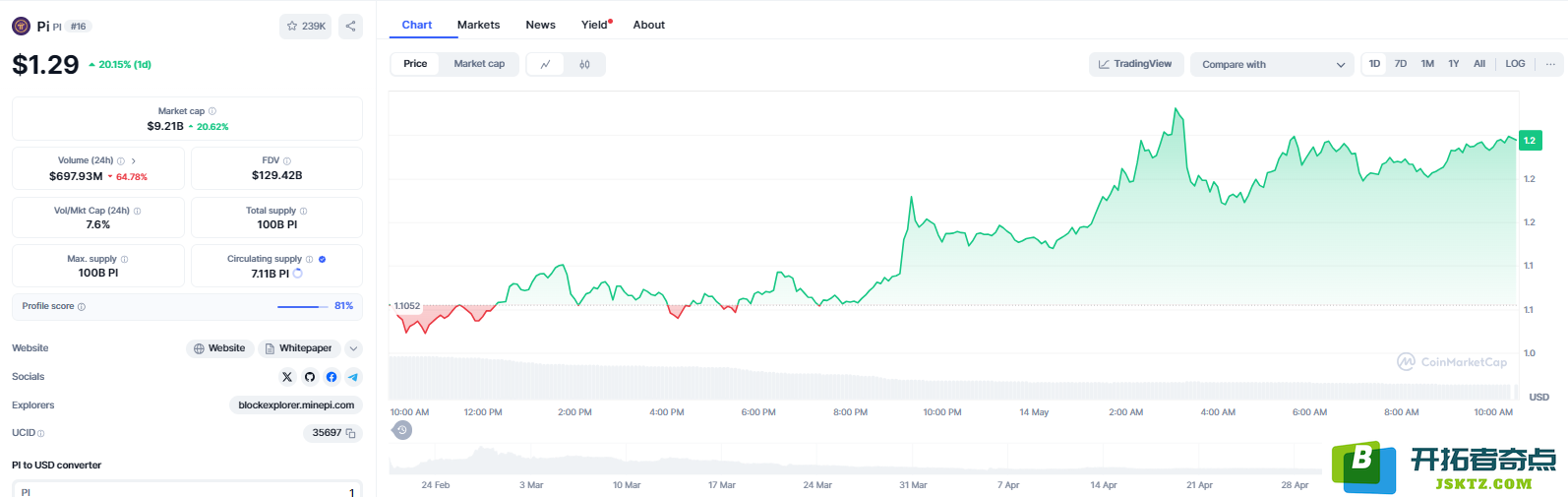1568x497 pixels.
Task: Click the Max. supply info icon
Action: [124, 259]
